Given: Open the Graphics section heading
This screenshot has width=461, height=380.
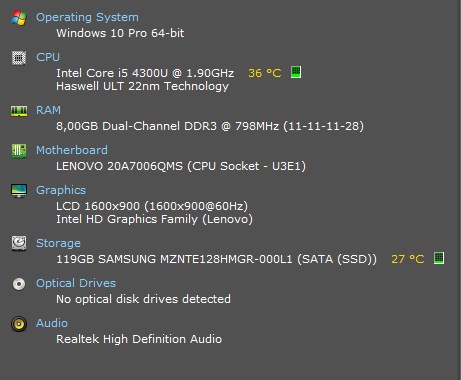Looking at the screenshot, I should 61,190.
